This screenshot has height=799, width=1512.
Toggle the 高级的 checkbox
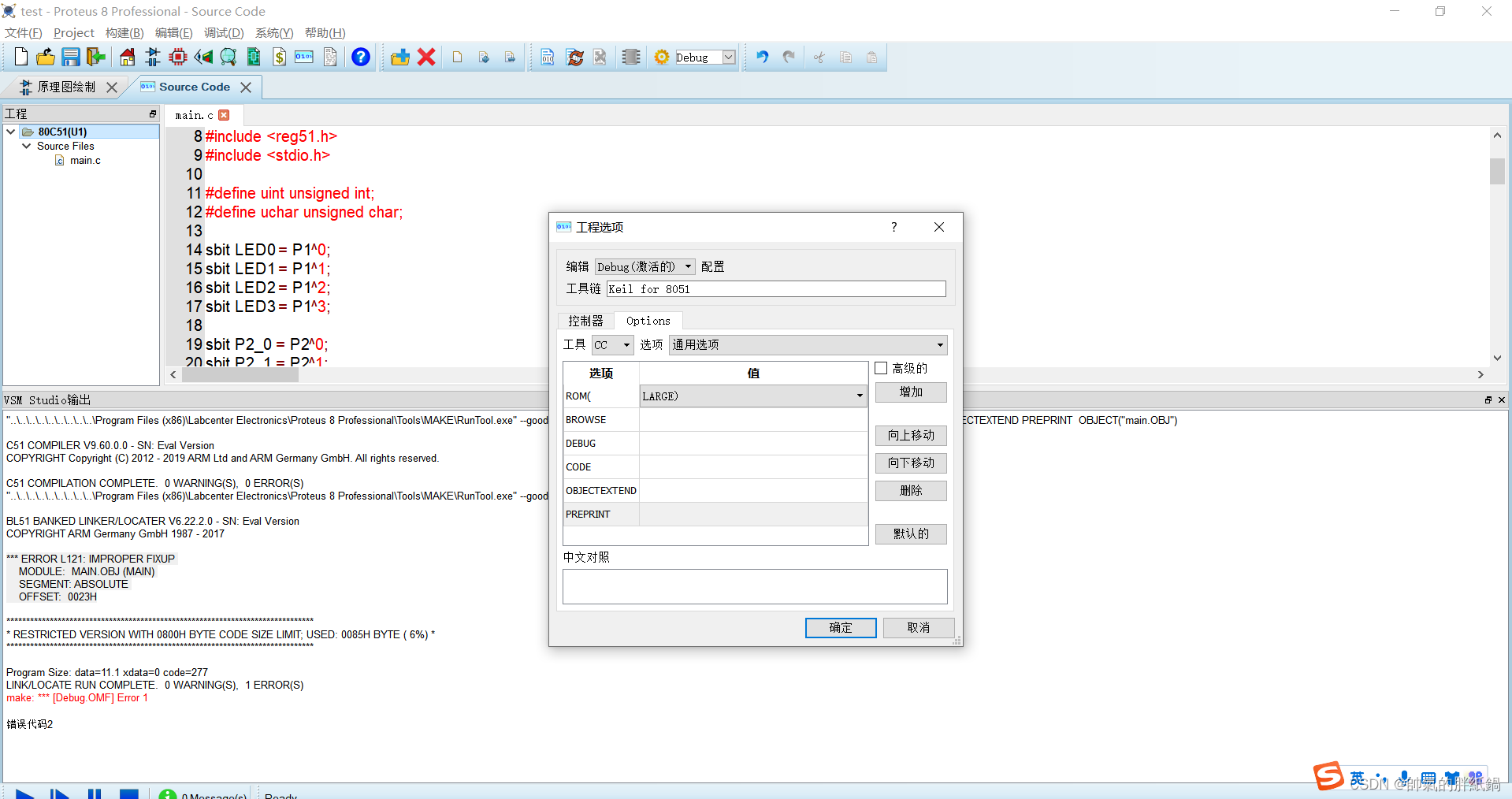point(881,368)
